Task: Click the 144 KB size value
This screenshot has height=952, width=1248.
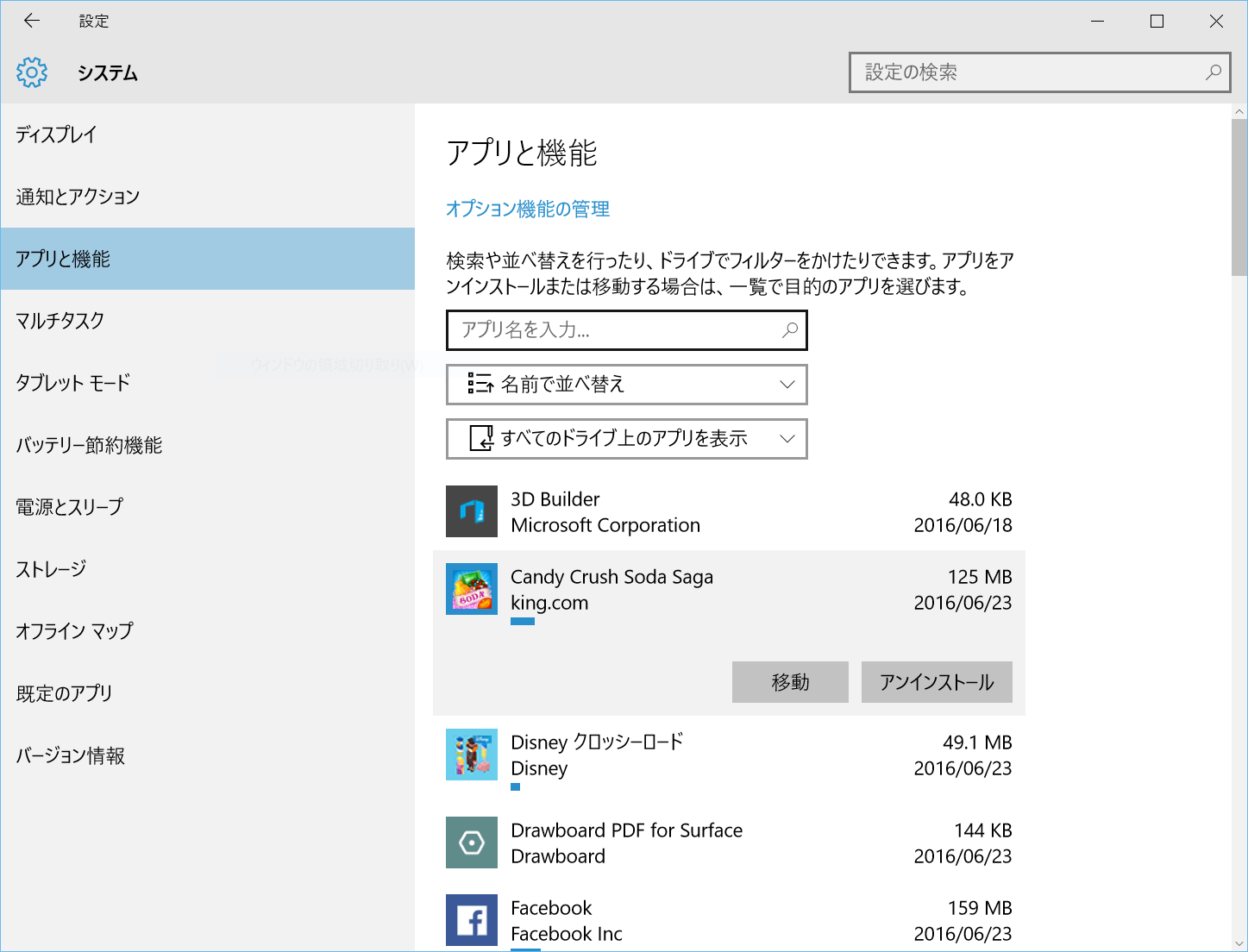Action: tap(983, 830)
